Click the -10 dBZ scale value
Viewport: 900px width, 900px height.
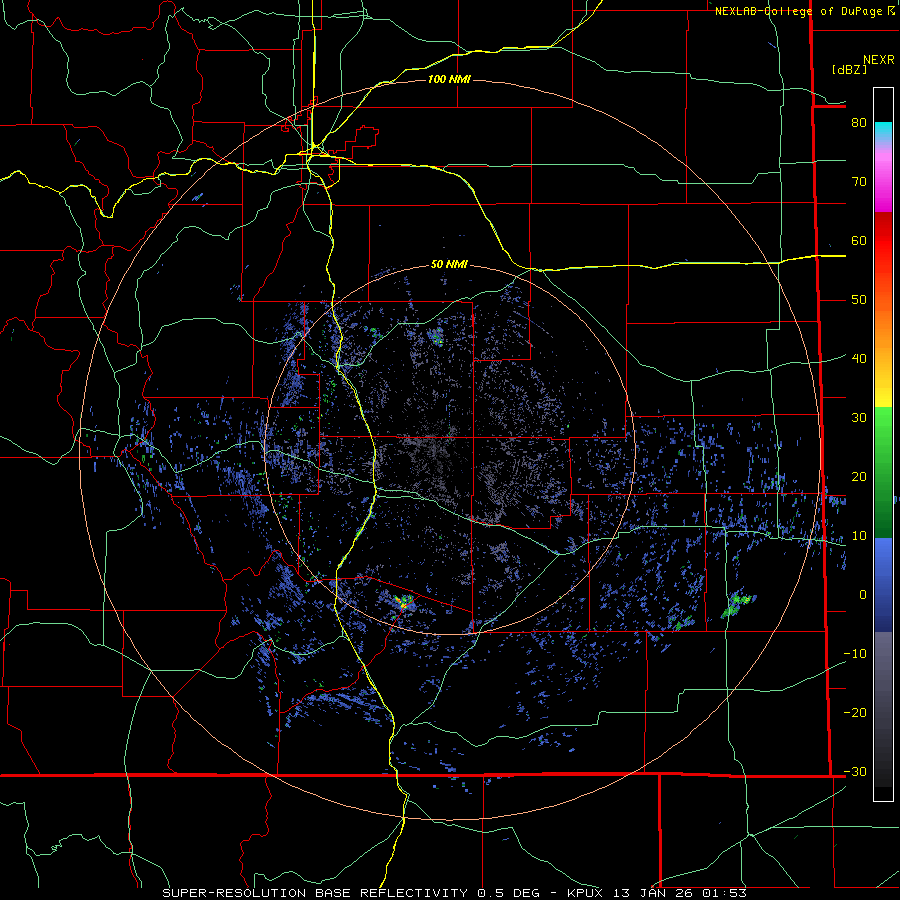pyautogui.click(x=855, y=653)
